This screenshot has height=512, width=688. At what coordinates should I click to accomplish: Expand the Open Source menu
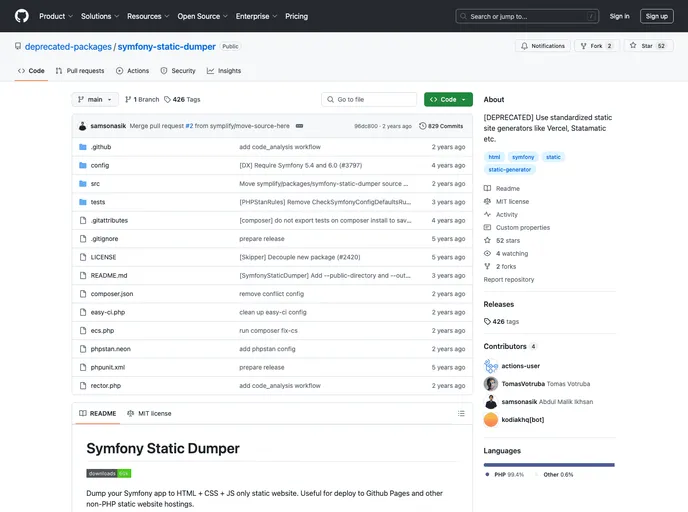click(x=202, y=16)
